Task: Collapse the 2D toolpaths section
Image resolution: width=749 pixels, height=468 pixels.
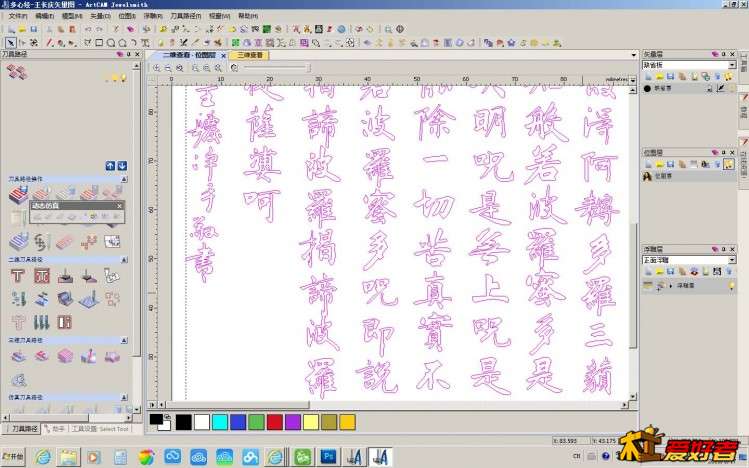Action: pos(124,260)
